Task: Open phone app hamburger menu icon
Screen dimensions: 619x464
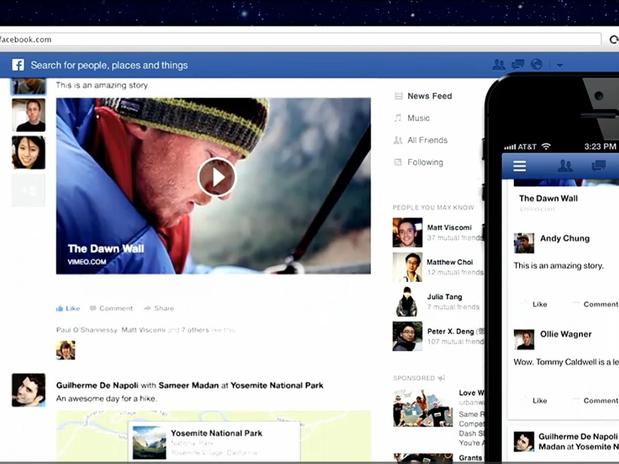Action: pos(520,166)
